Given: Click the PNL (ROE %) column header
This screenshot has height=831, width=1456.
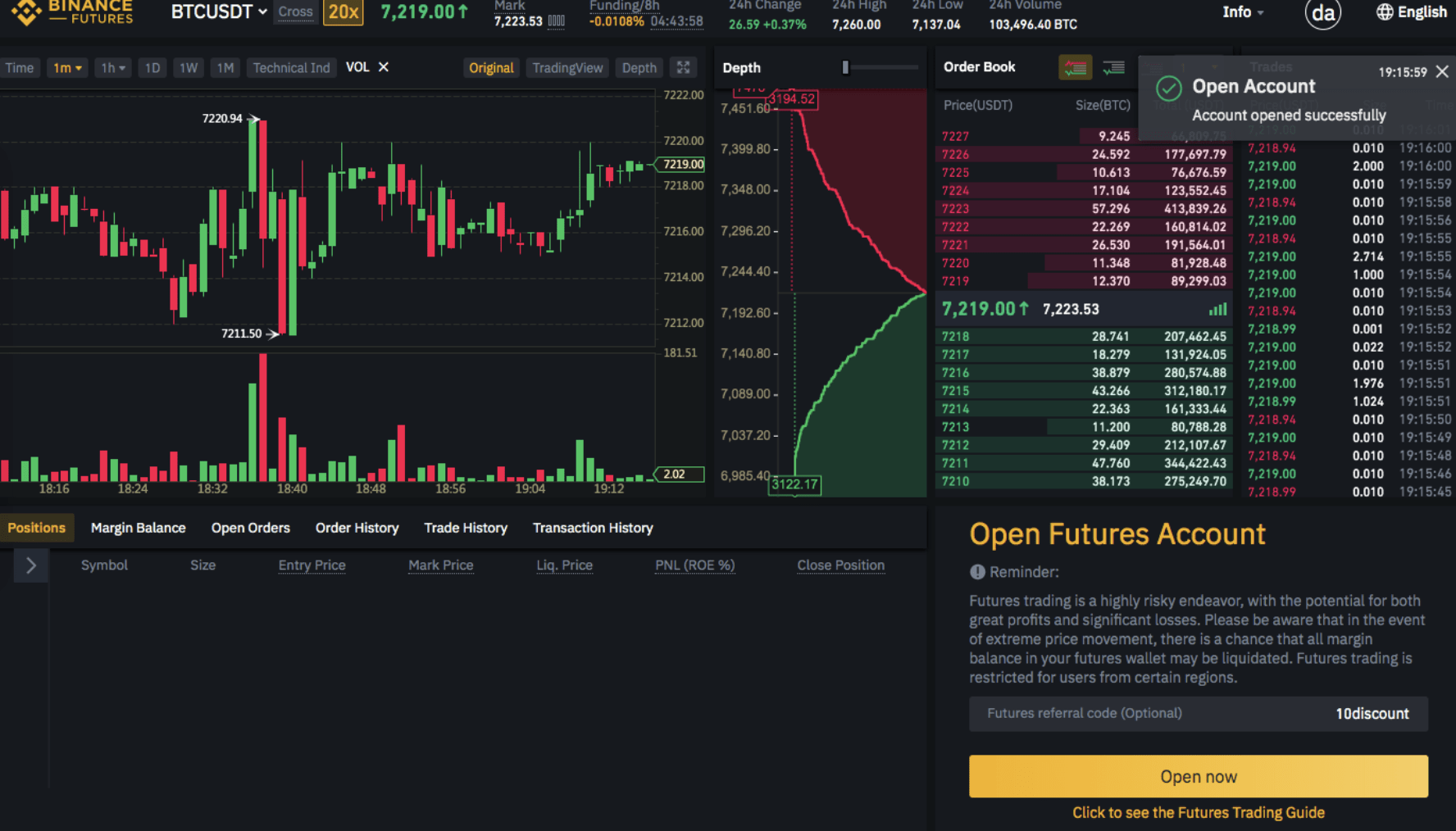Looking at the screenshot, I should (695, 565).
